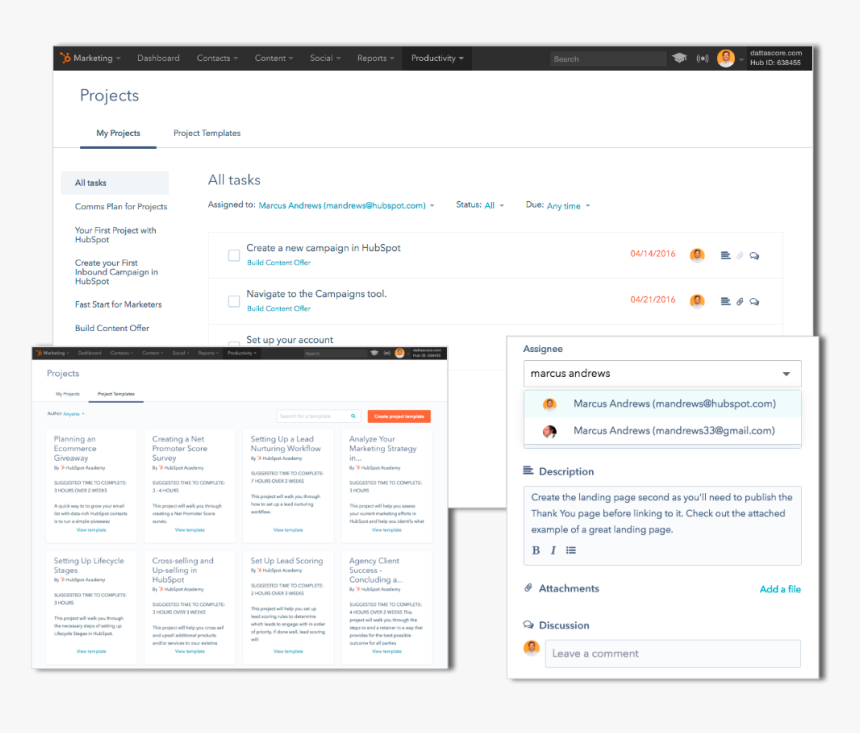Open the Agency Client Success template card
The height and width of the screenshot is (733, 860).
(387, 608)
